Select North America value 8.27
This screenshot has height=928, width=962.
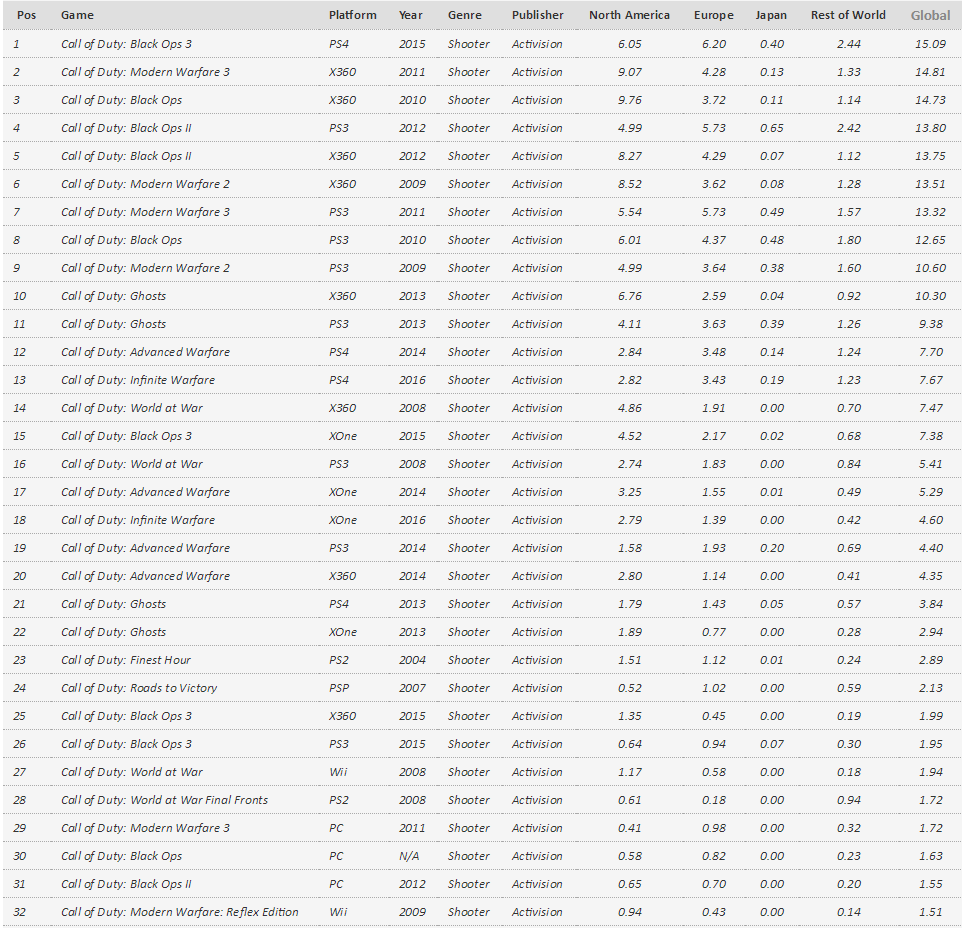pos(629,156)
